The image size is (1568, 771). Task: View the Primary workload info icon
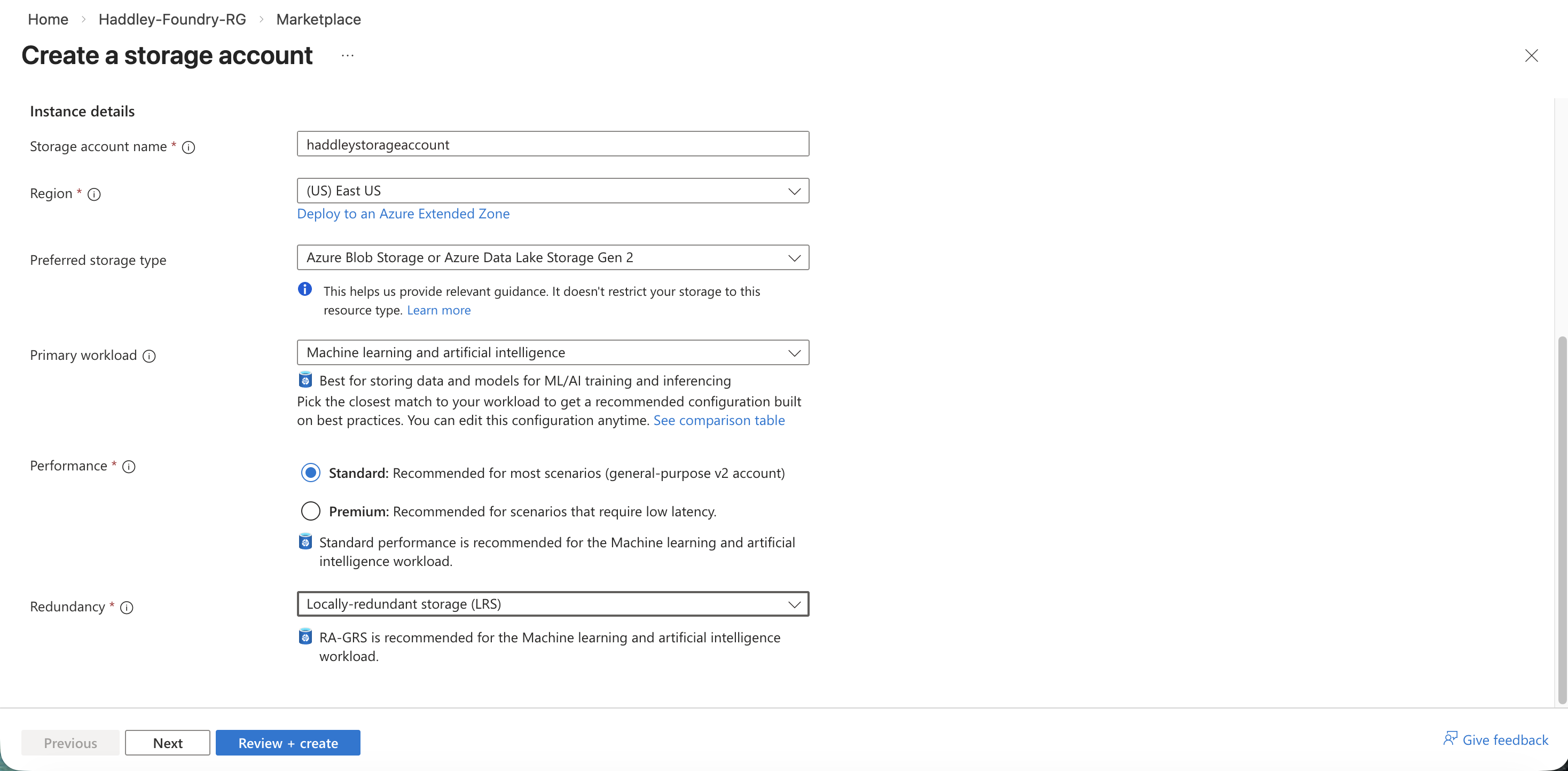tap(149, 357)
